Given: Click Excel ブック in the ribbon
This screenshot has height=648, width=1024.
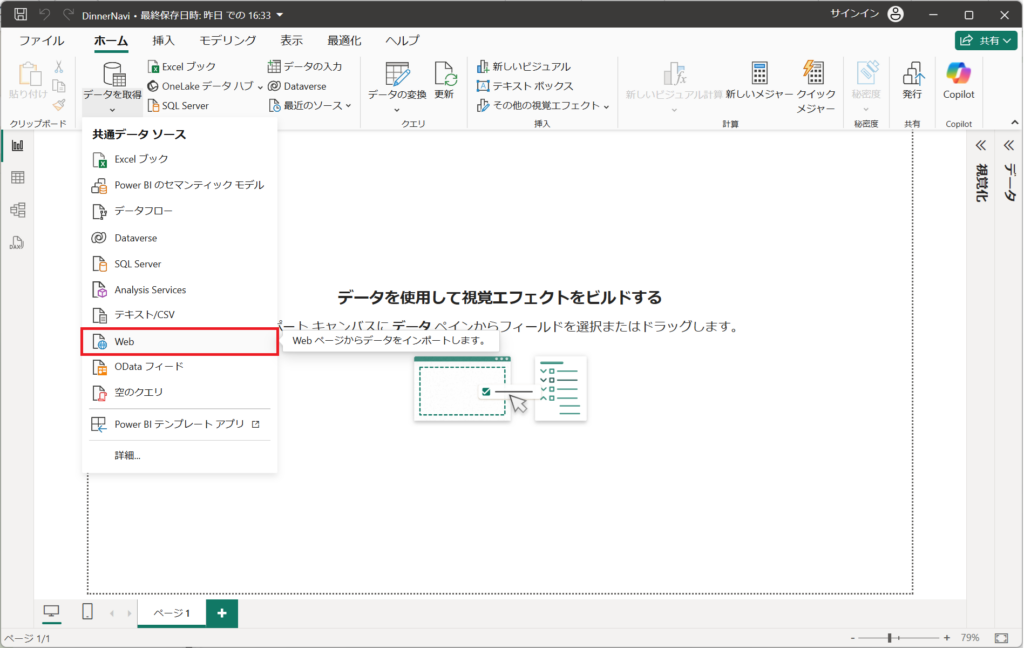Looking at the screenshot, I should 181,67.
